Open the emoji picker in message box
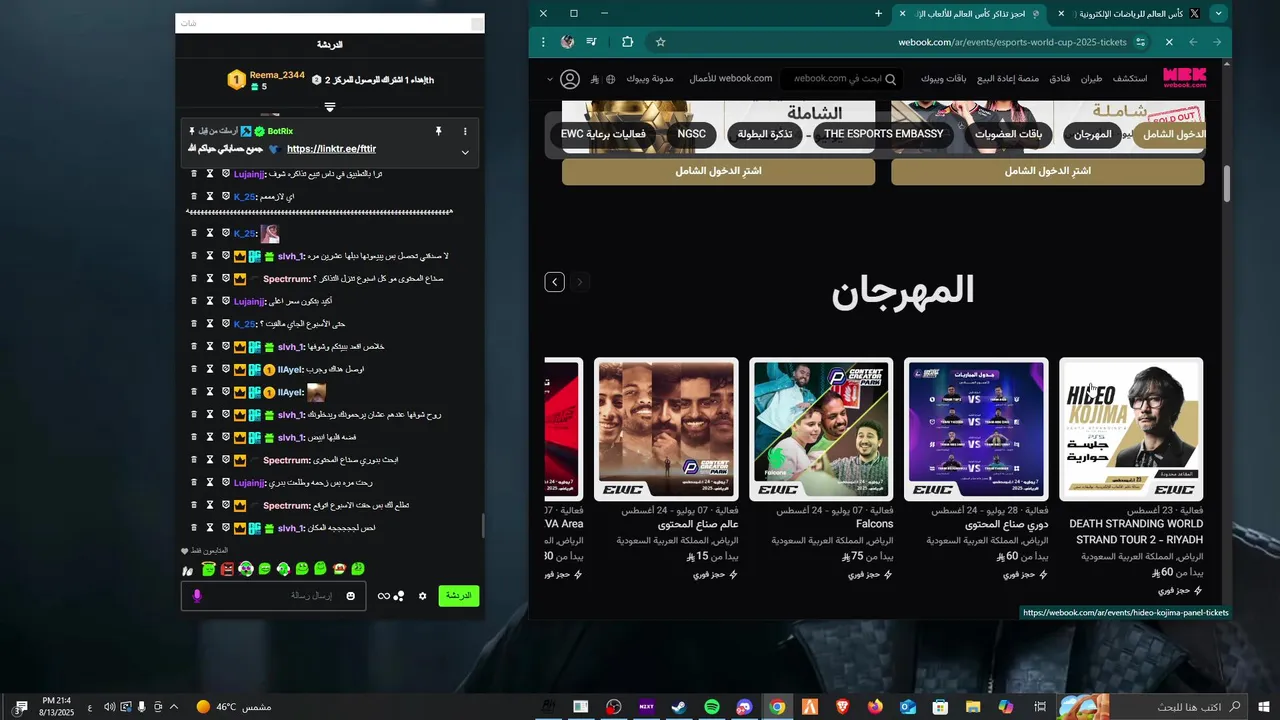This screenshot has height=720, width=1280. pos(350,596)
